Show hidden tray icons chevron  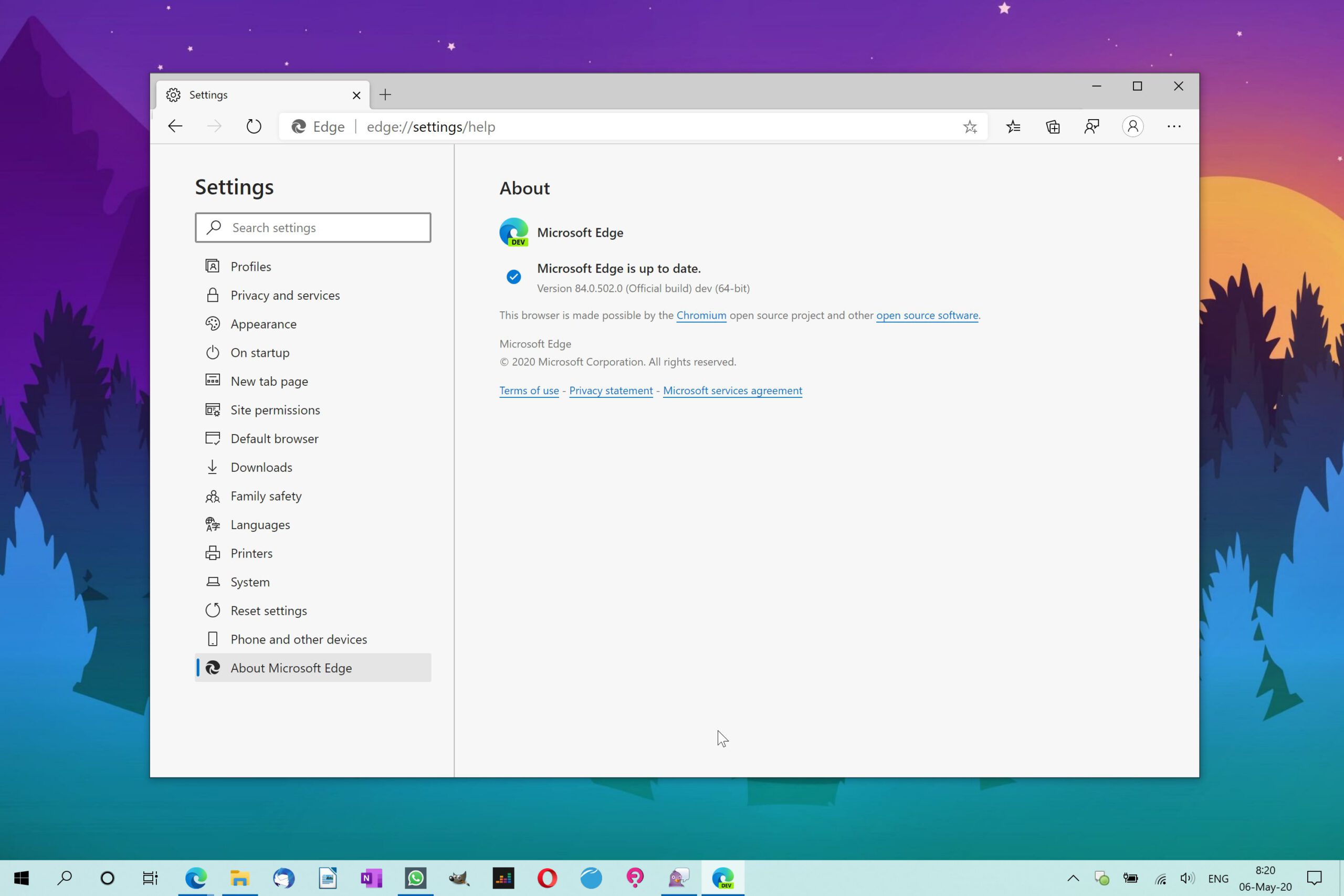point(1073,878)
